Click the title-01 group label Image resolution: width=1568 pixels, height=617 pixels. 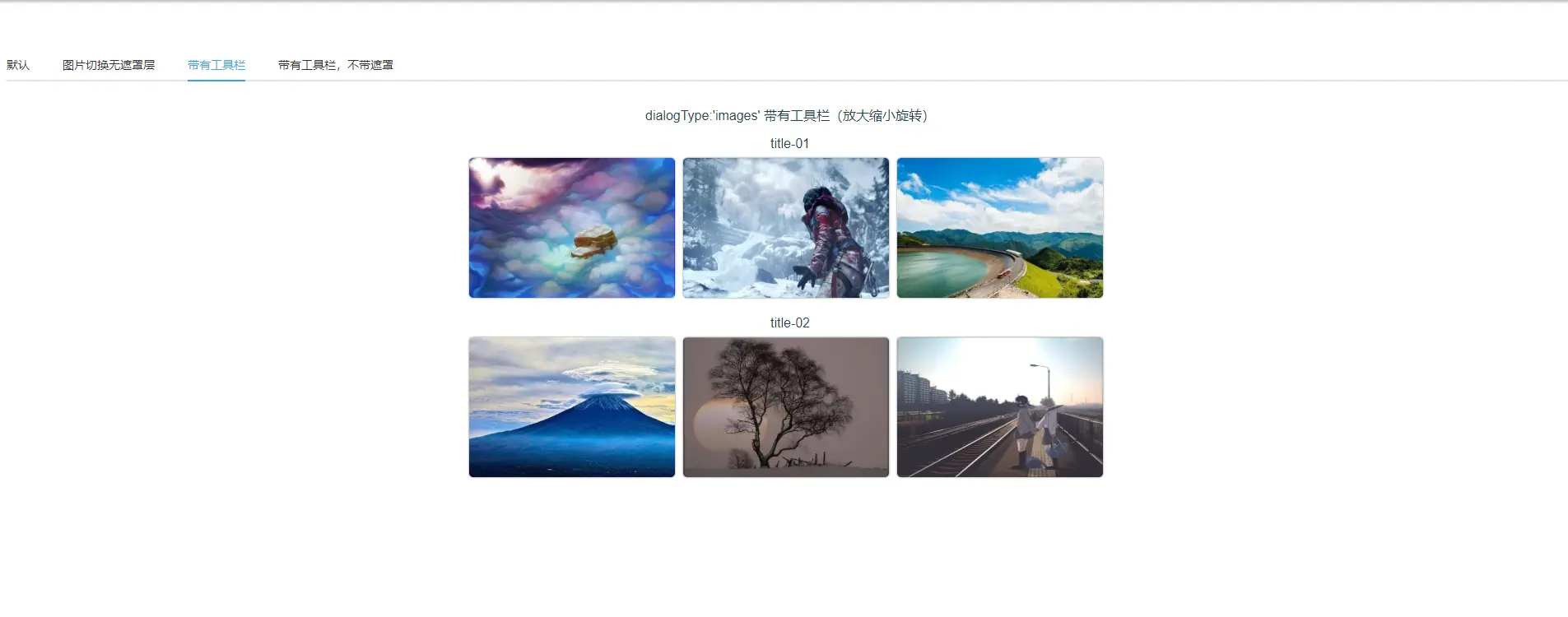pos(789,143)
